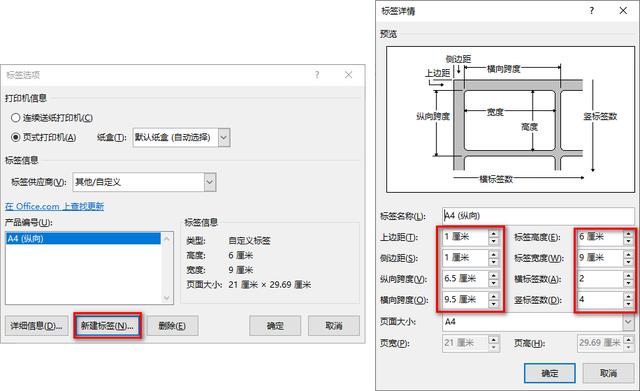The image size is (640, 391).
Task: Decrease 标签宽度 with the down arrow
Action: [x=629, y=262]
